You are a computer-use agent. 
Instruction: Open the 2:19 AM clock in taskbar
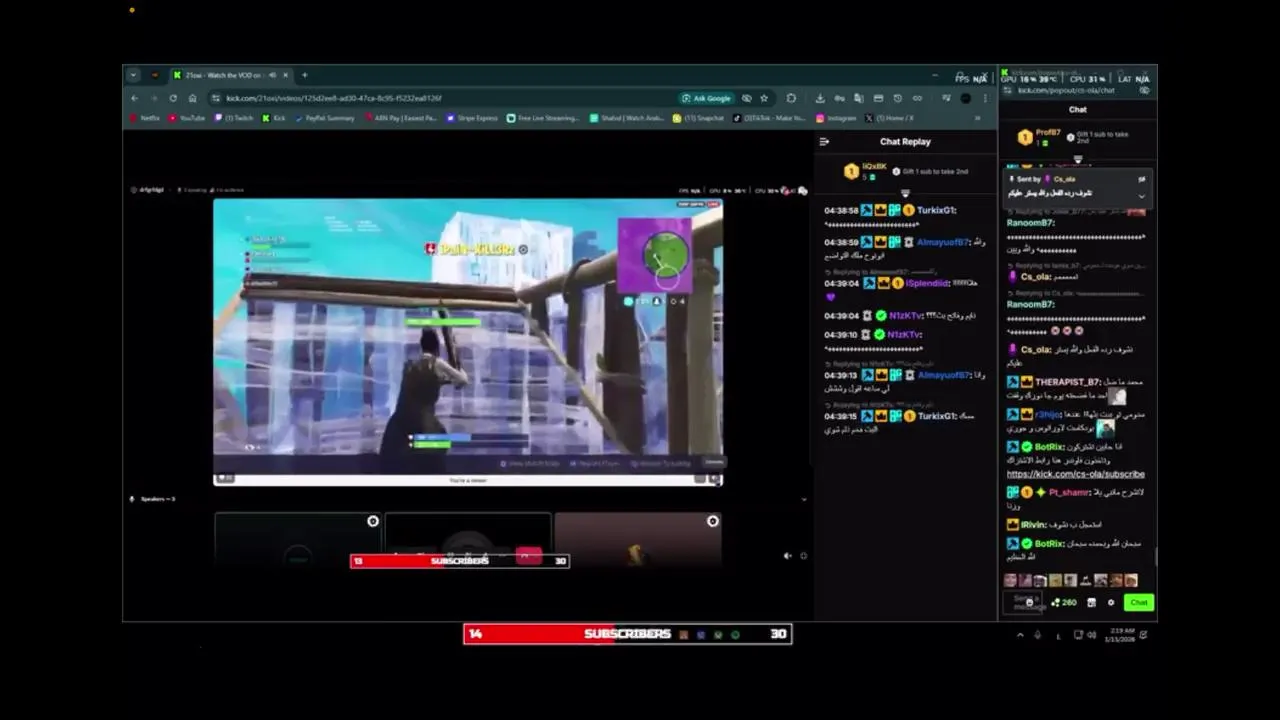(1120, 635)
